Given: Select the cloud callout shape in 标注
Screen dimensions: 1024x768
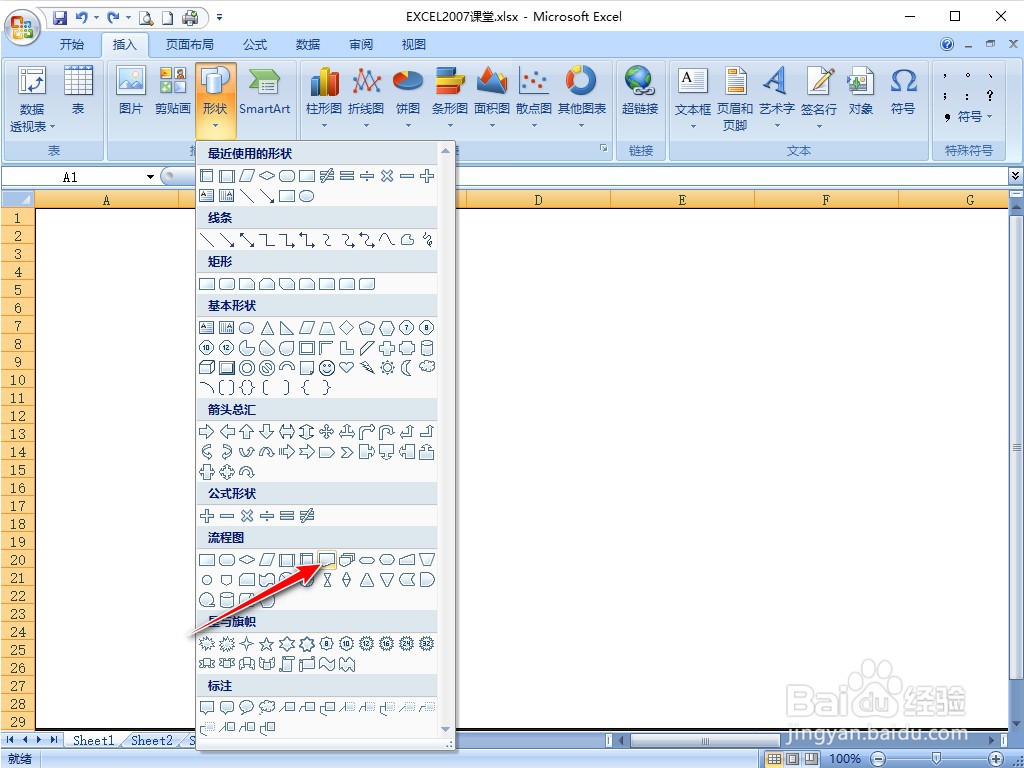Looking at the screenshot, I should (266, 707).
